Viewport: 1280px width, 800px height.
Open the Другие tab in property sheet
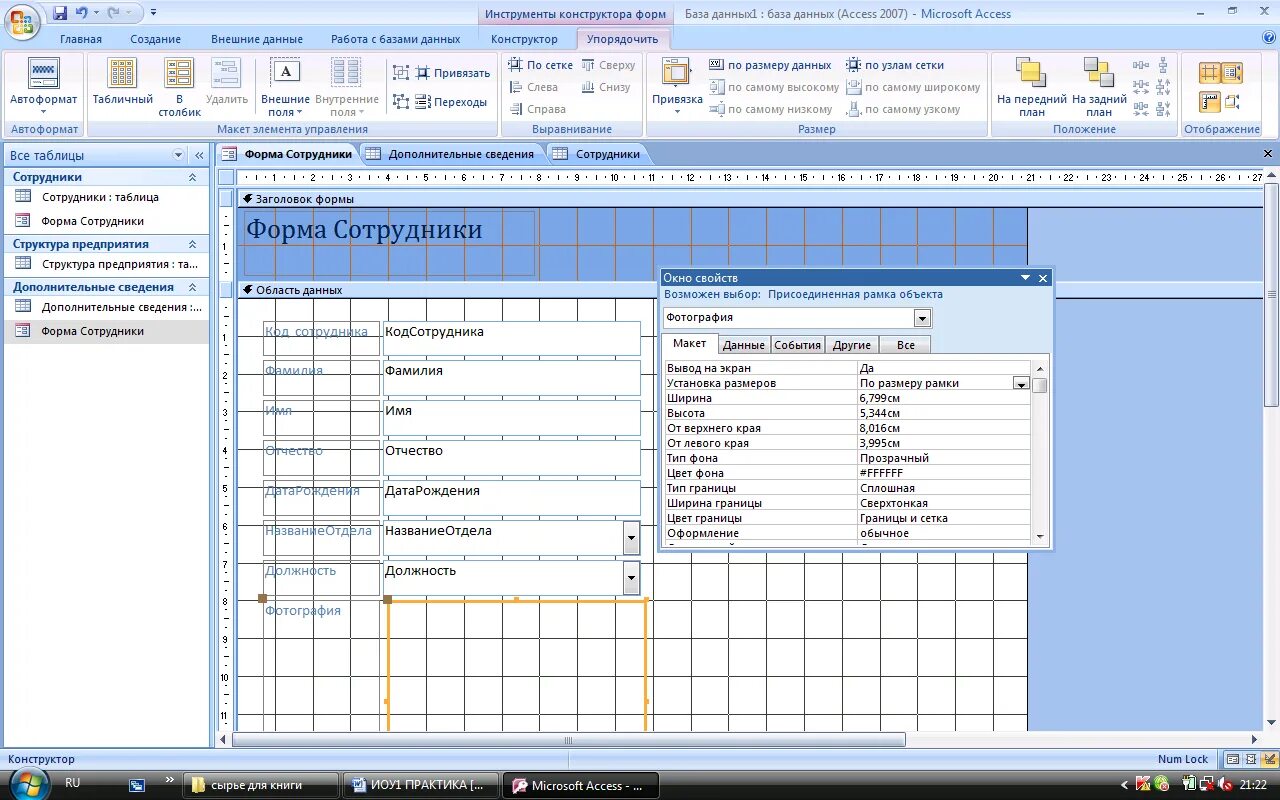click(852, 345)
